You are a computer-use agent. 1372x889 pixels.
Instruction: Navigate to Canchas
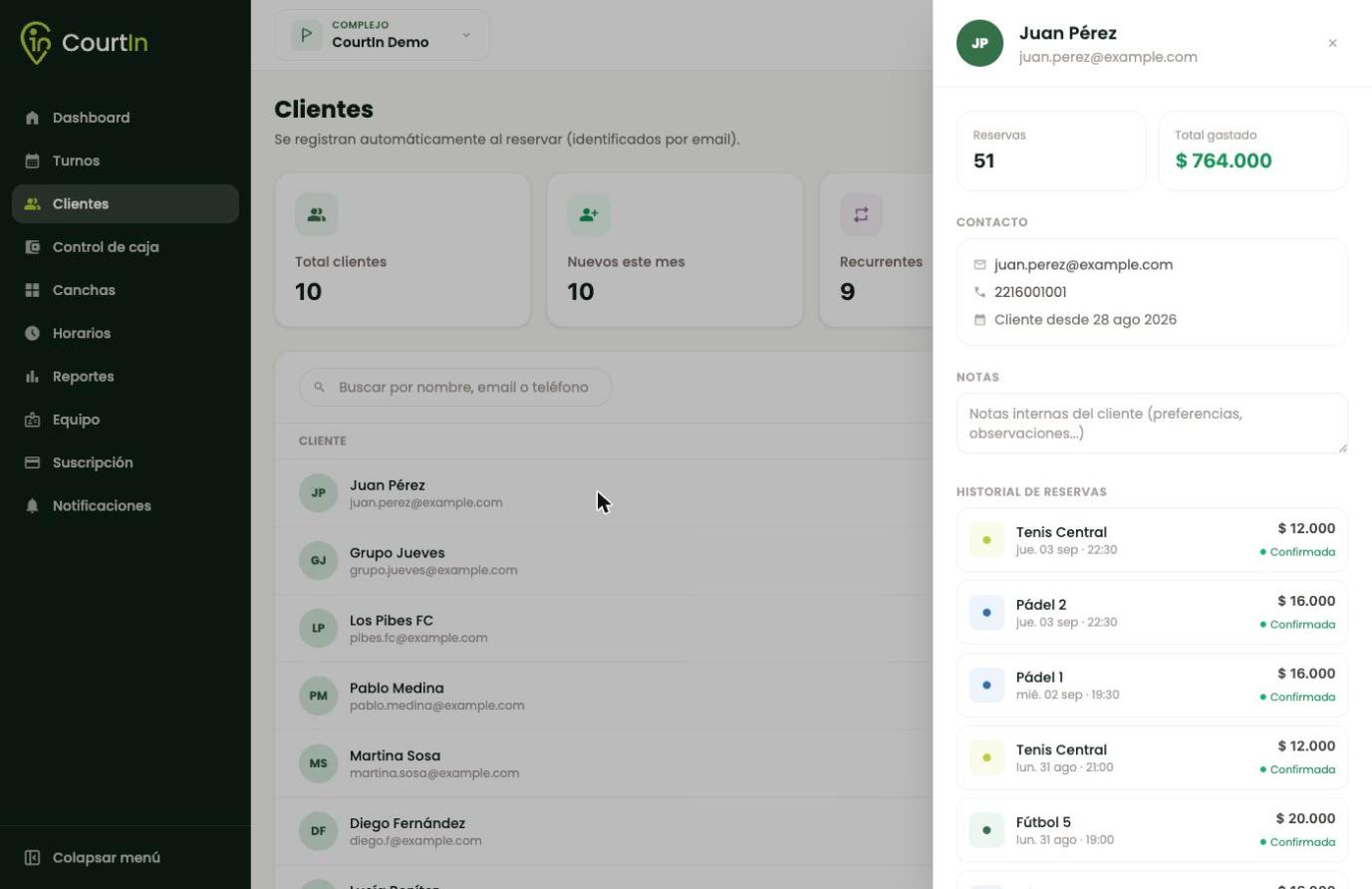(x=126, y=290)
